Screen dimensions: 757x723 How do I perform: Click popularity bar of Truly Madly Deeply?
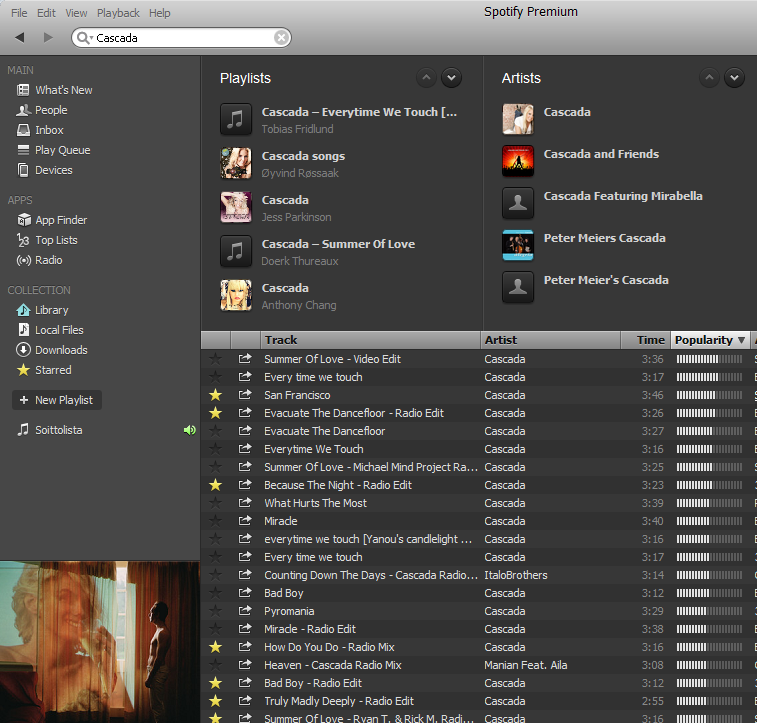pyautogui.click(x=709, y=701)
